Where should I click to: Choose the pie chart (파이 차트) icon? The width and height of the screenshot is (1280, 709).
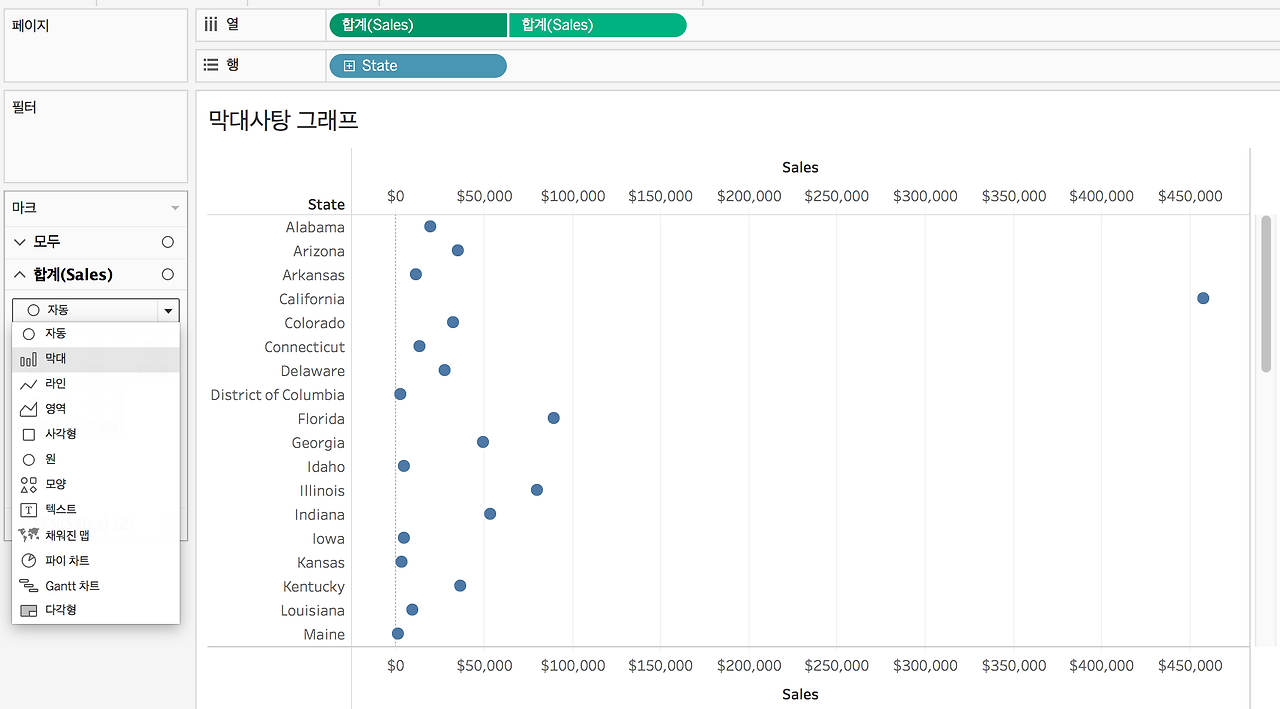(x=29, y=561)
